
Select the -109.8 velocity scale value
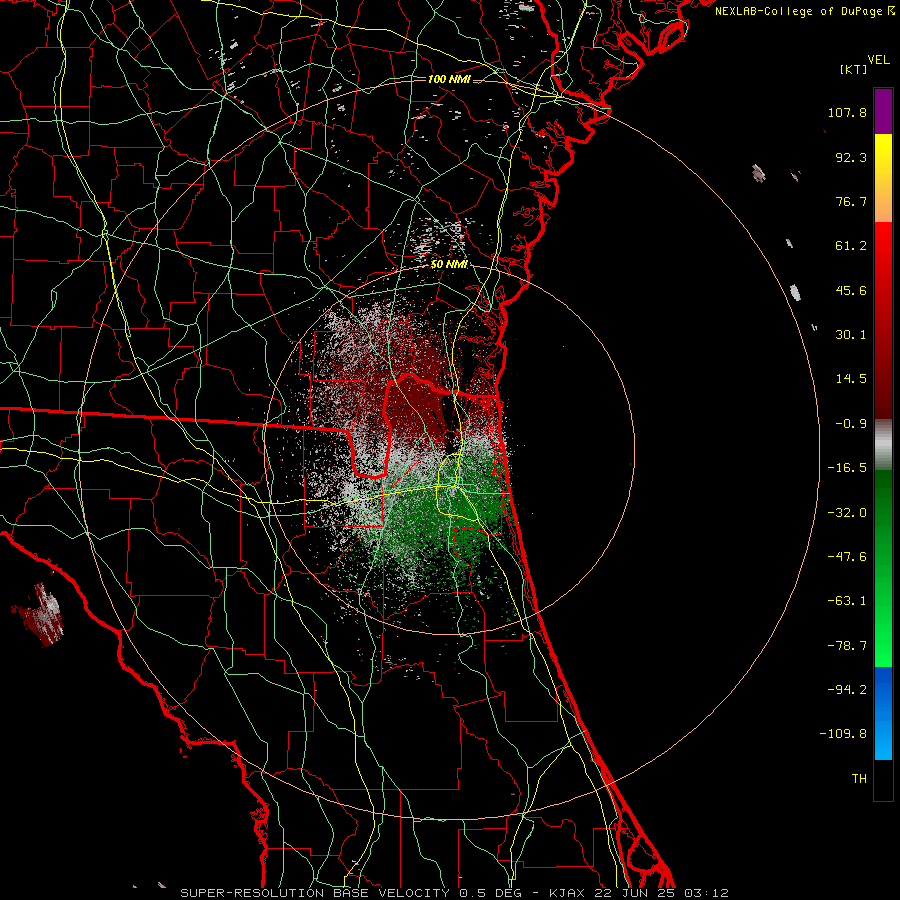[x=843, y=734]
